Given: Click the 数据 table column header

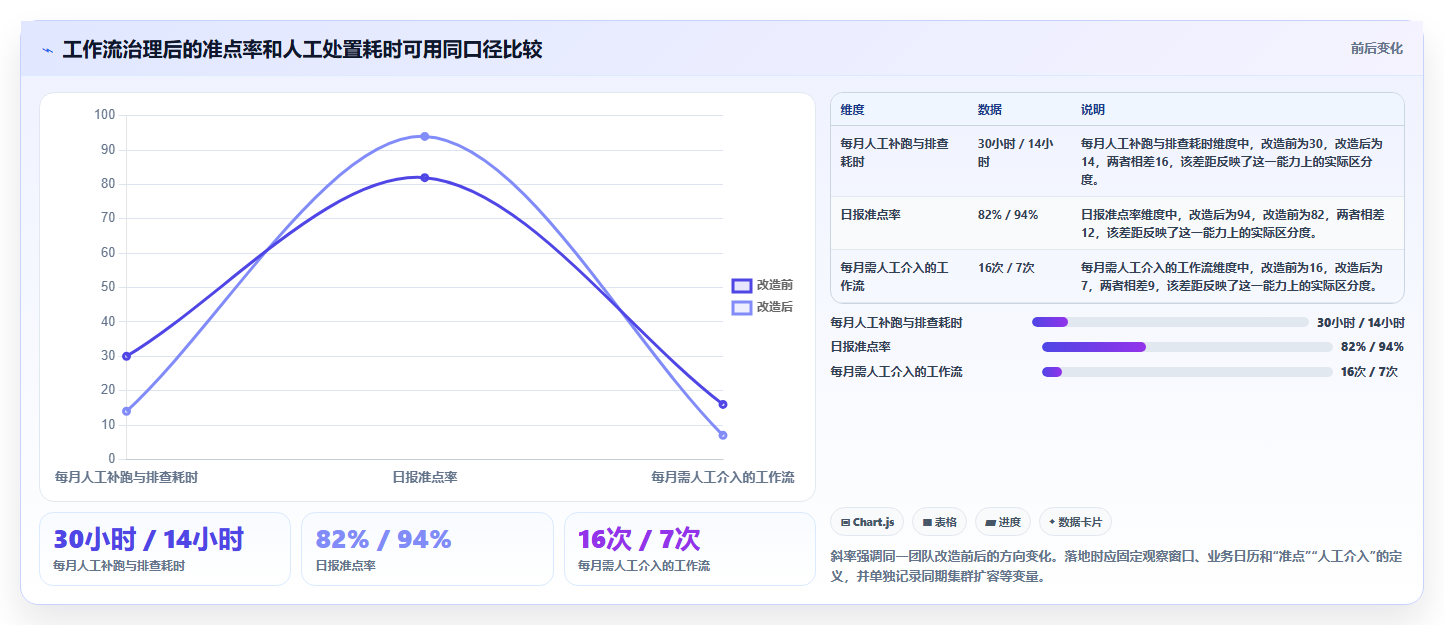Looking at the screenshot, I should (x=990, y=110).
